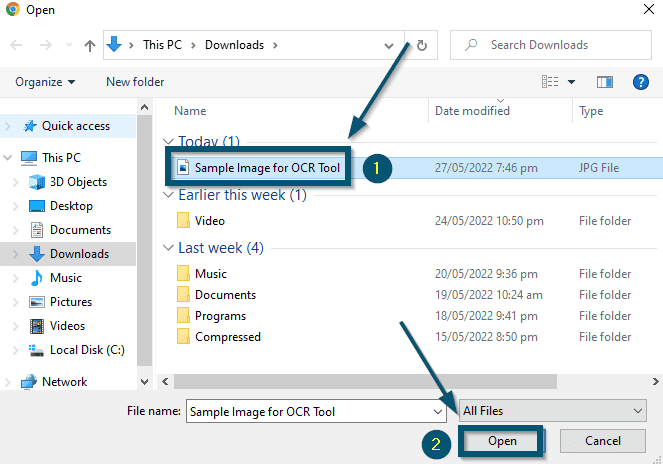The height and width of the screenshot is (464, 663).
Task: Click the Open button
Action: [502, 441]
